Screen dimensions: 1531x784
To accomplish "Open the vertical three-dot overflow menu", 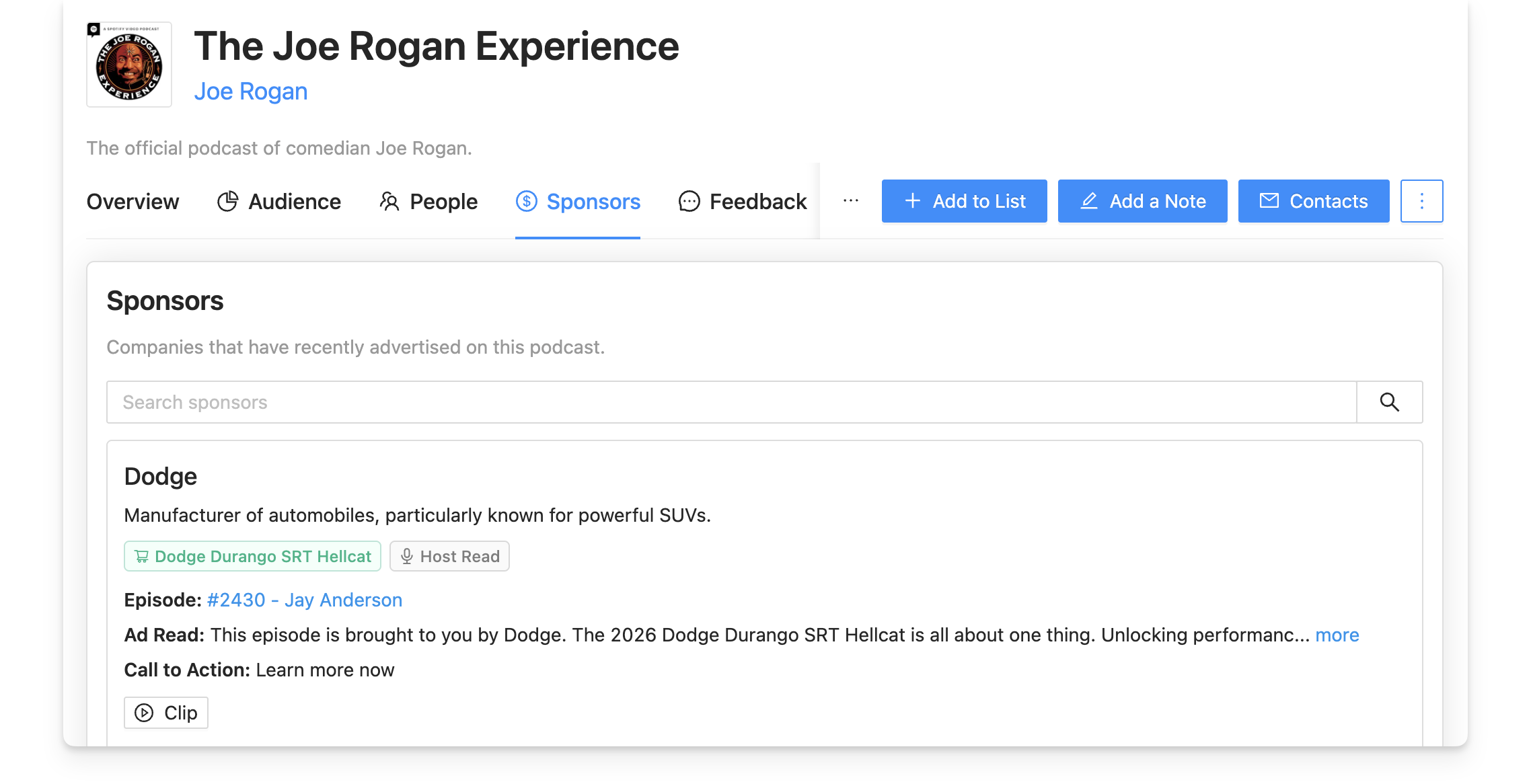I will tap(1421, 200).
